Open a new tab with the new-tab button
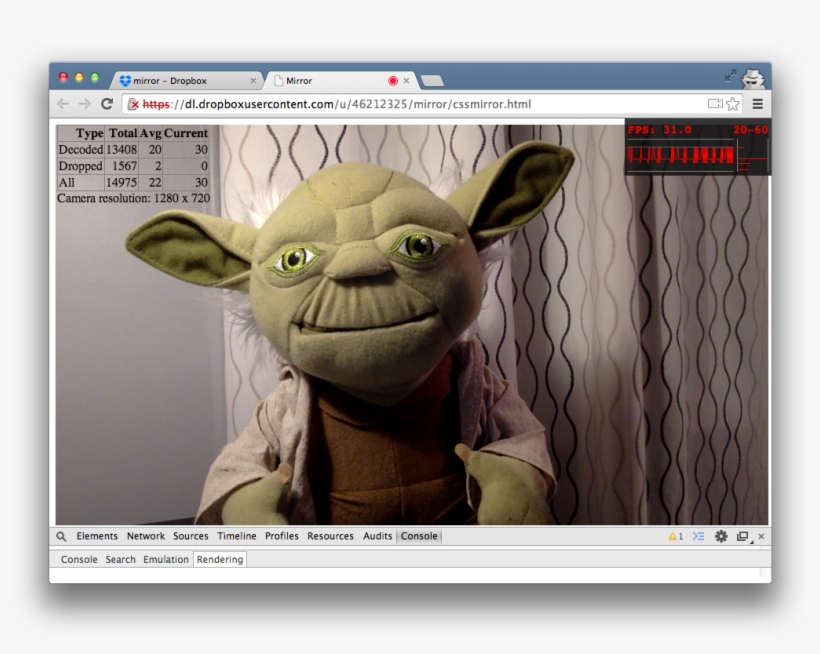 pyautogui.click(x=432, y=81)
